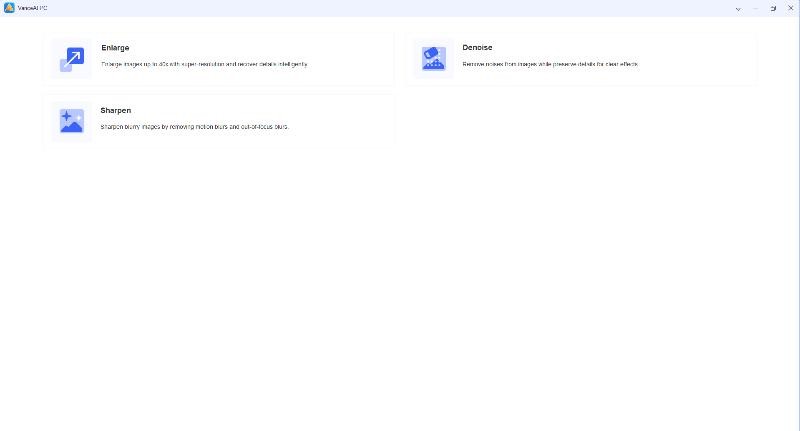Click the Enlarge description about super-resolution
This screenshot has width=800, height=431.
pyautogui.click(x=204, y=64)
